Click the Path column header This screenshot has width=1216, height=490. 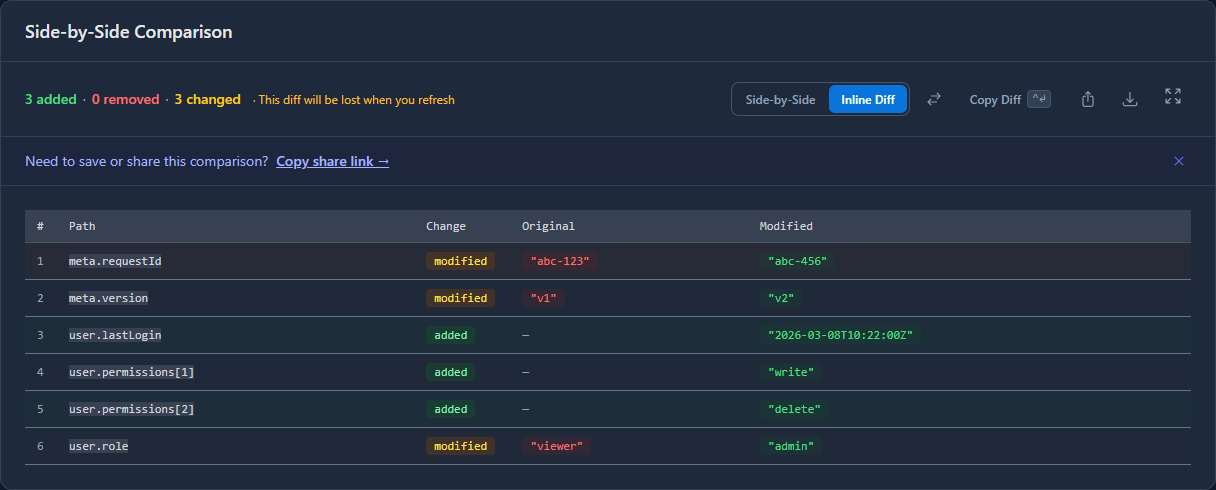pos(82,226)
